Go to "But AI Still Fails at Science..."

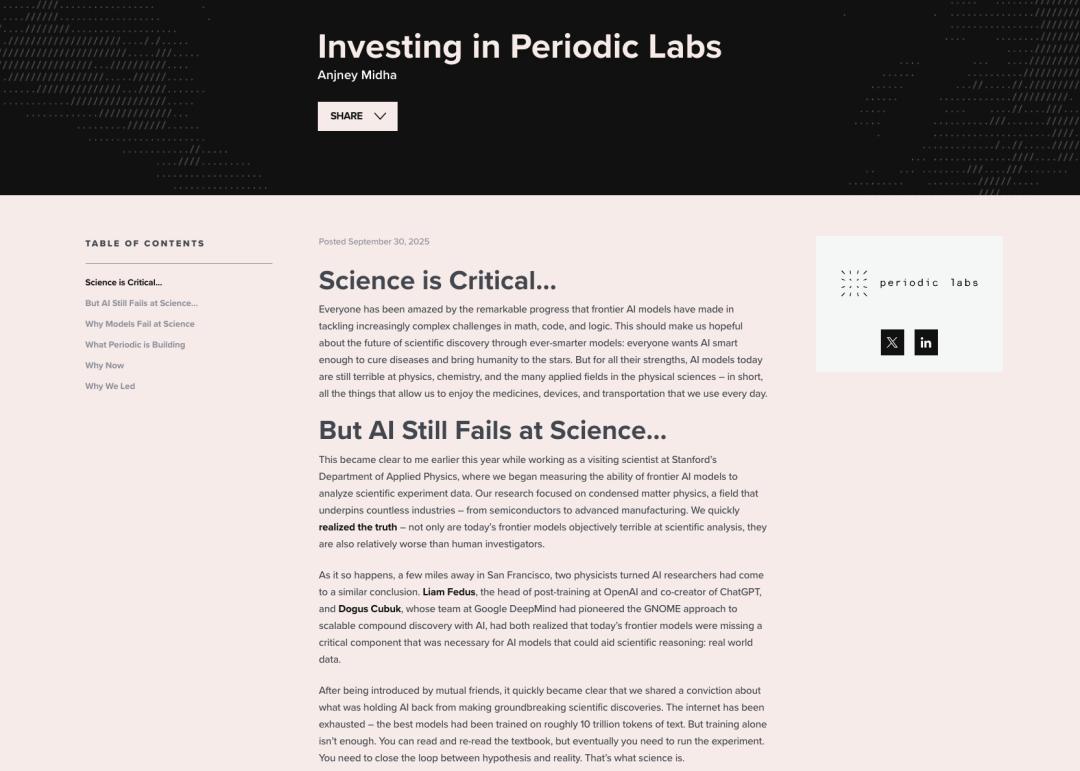(x=141, y=303)
